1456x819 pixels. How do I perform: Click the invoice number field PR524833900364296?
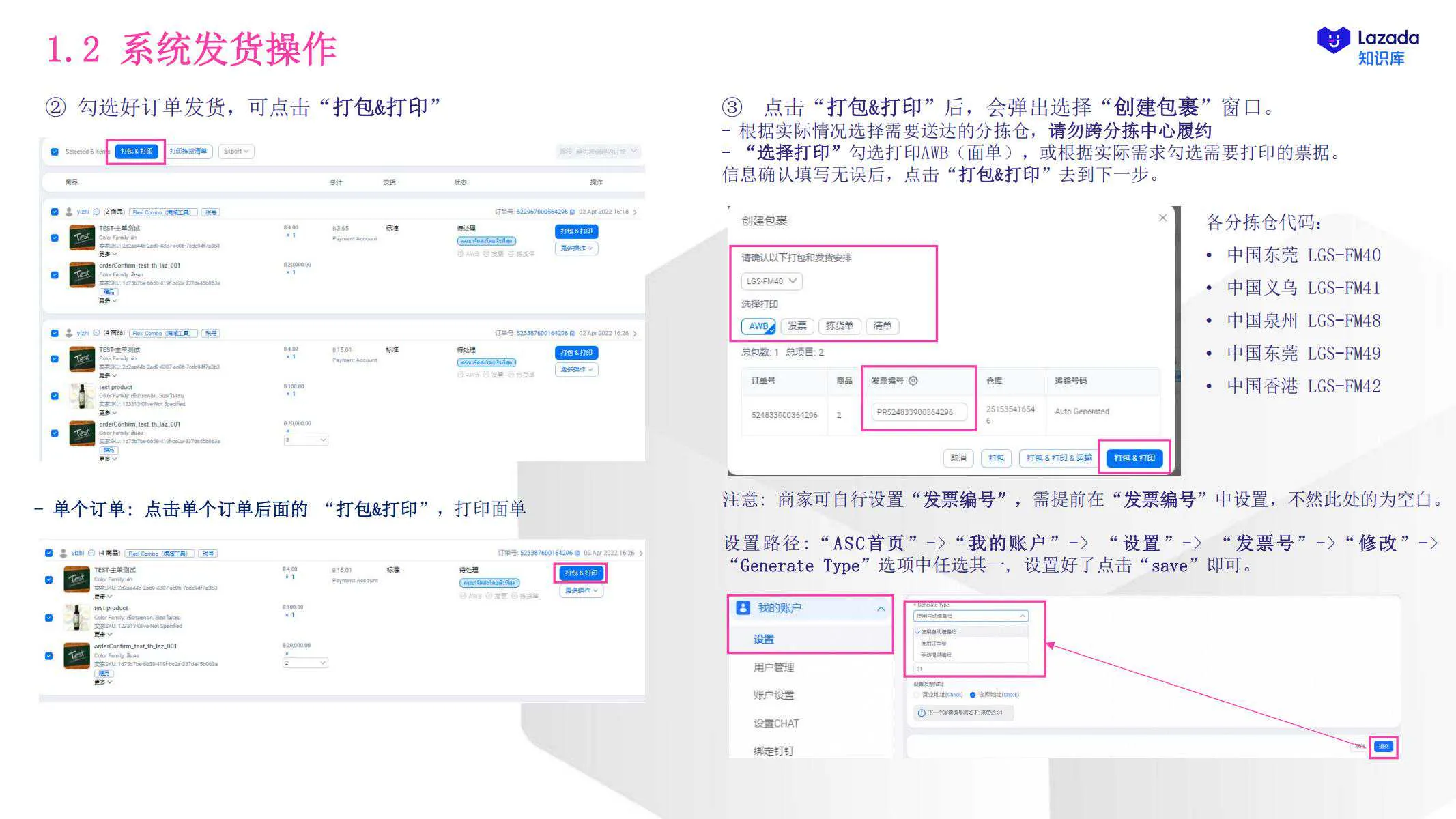coord(920,412)
